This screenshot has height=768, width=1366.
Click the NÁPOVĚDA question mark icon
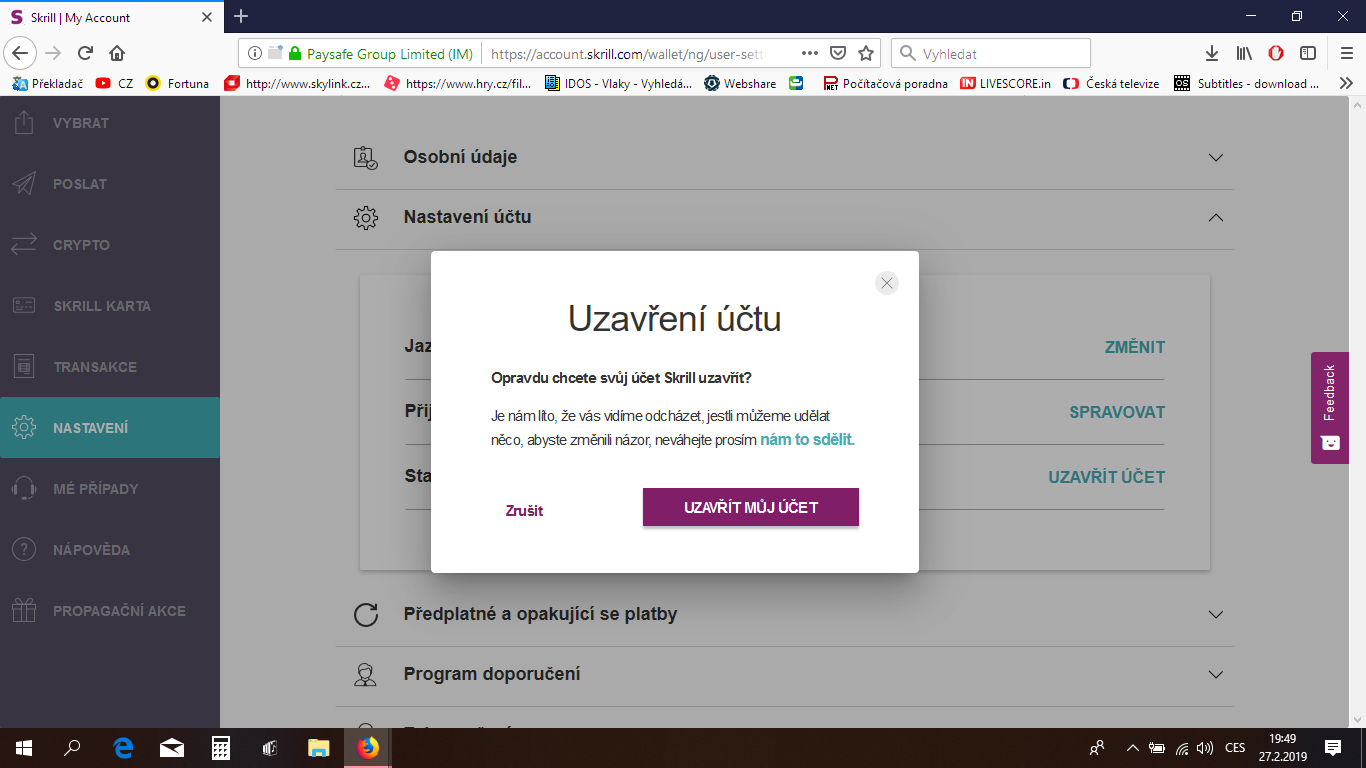[x=24, y=550]
